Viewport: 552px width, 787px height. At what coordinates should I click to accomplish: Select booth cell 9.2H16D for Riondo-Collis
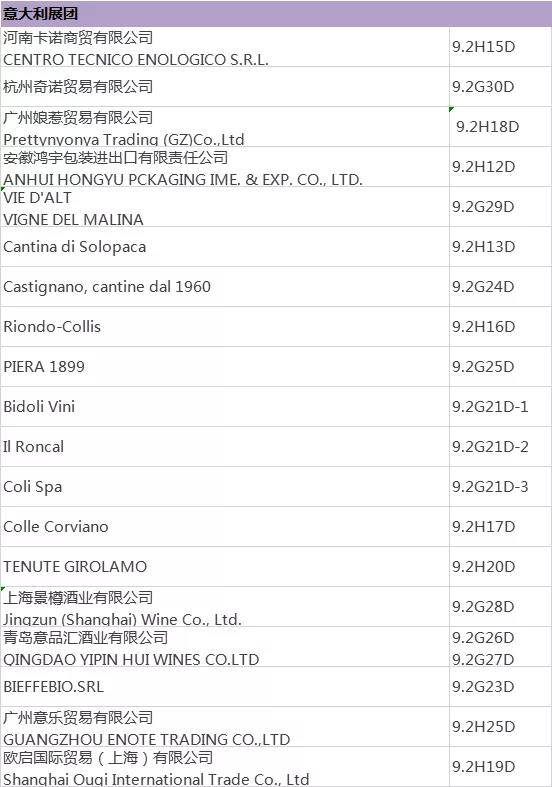(x=500, y=327)
